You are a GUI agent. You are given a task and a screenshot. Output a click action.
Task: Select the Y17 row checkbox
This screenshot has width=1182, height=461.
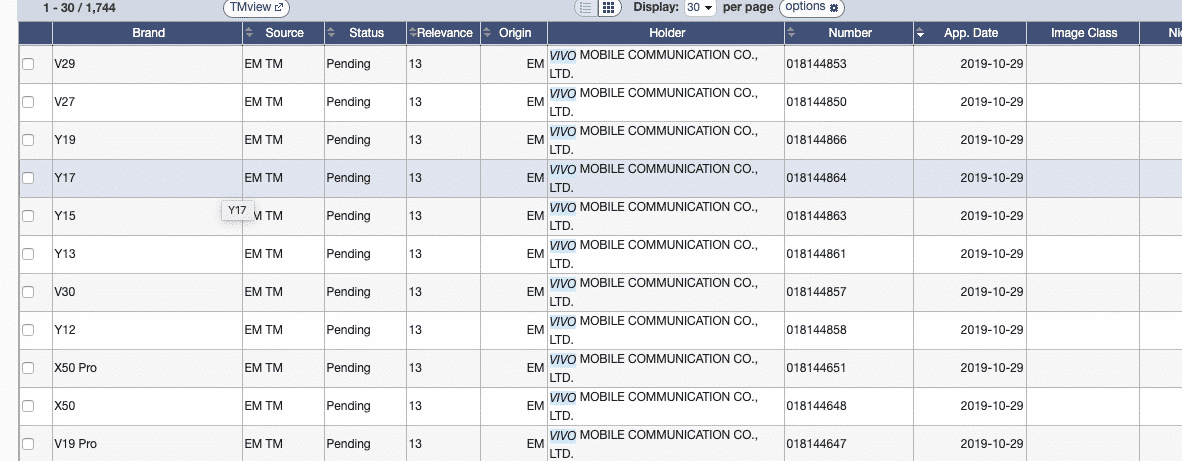point(28,178)
